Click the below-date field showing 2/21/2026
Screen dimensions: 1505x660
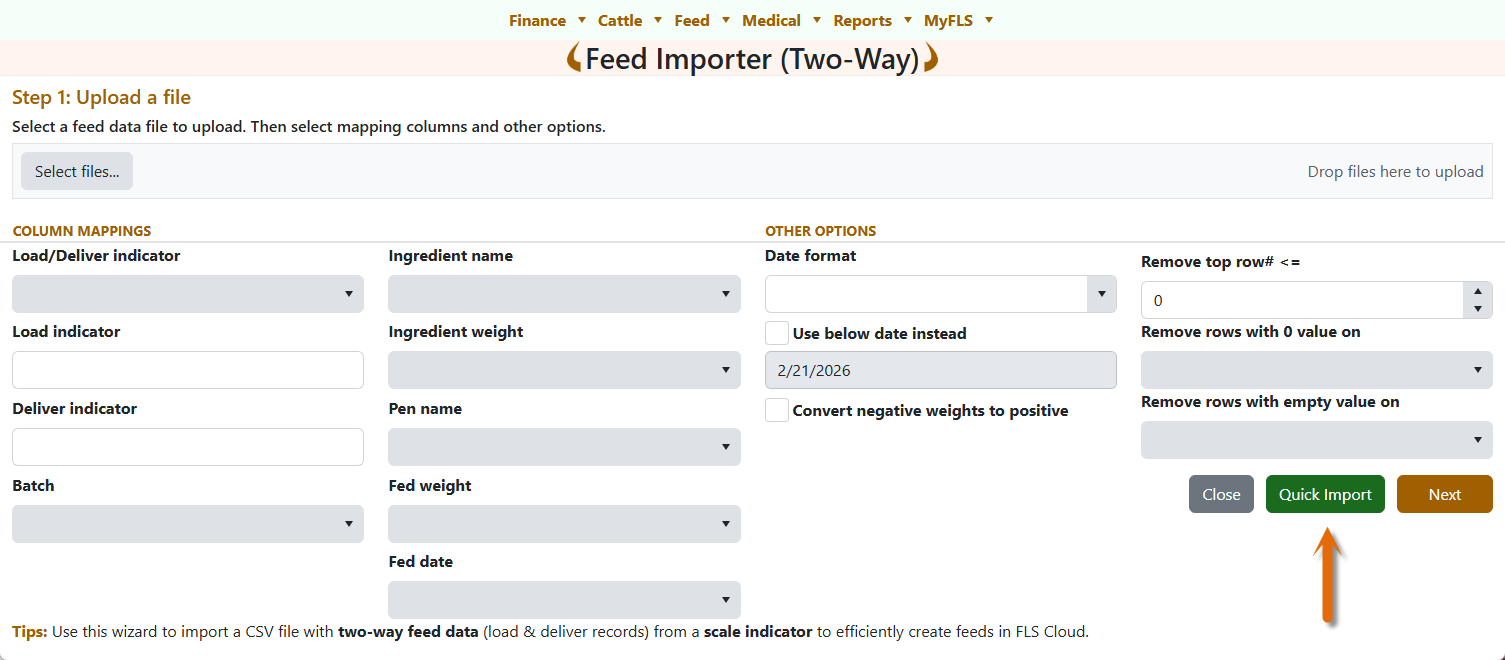click(x=940, y=370)
